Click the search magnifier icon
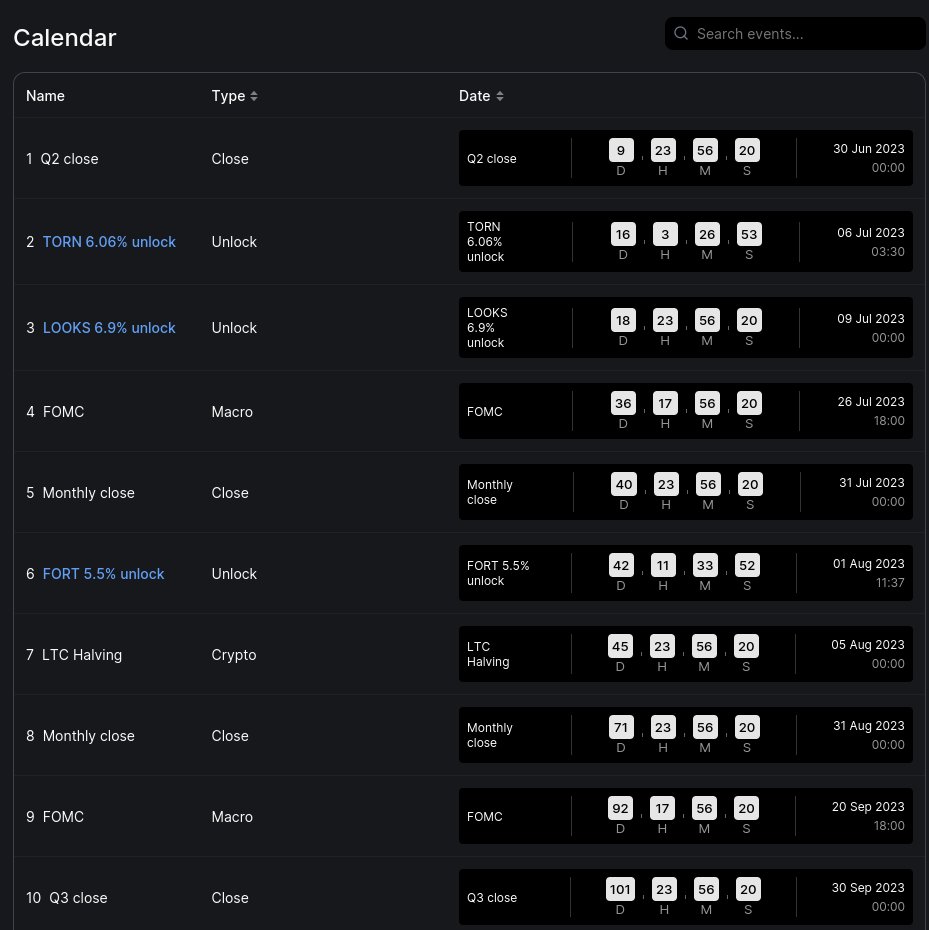Screen dimensions: 929x930 point(681,33)
